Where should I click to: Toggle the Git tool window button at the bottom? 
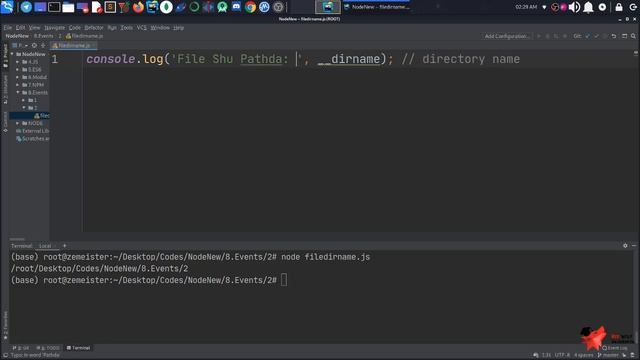click(21, 348)
